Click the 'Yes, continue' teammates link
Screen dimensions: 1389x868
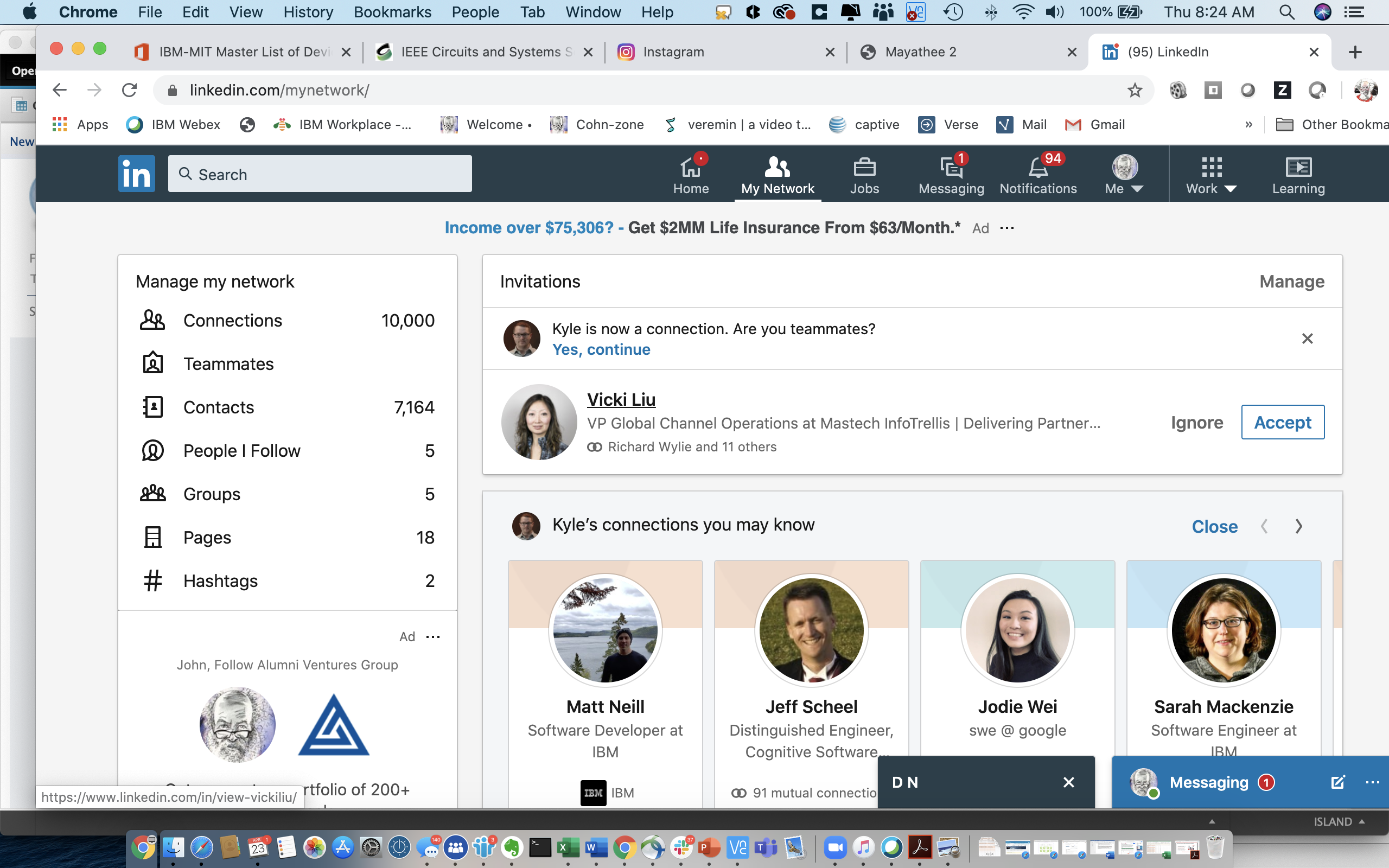[601, 349]
